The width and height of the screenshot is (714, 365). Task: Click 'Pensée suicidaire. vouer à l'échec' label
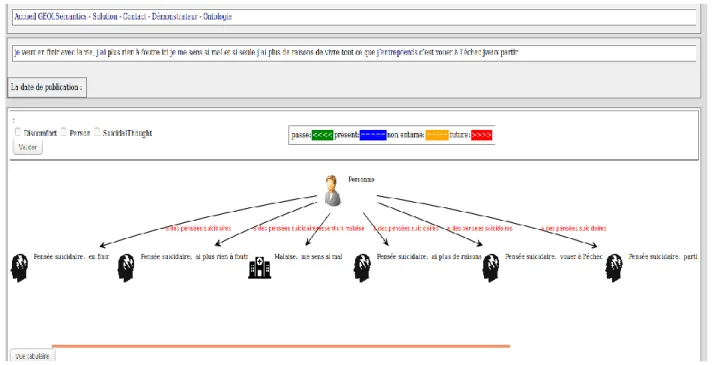pos(554,257)
